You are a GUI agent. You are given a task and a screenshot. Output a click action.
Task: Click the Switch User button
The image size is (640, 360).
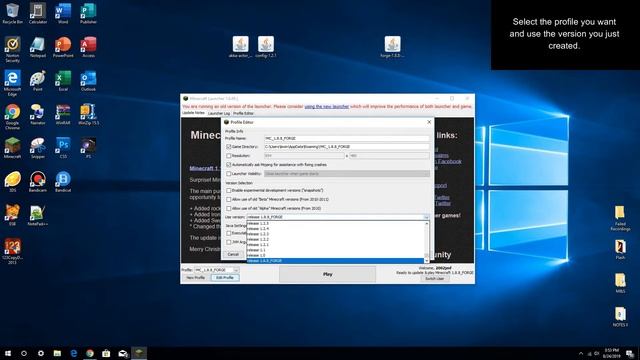(435, 278)
